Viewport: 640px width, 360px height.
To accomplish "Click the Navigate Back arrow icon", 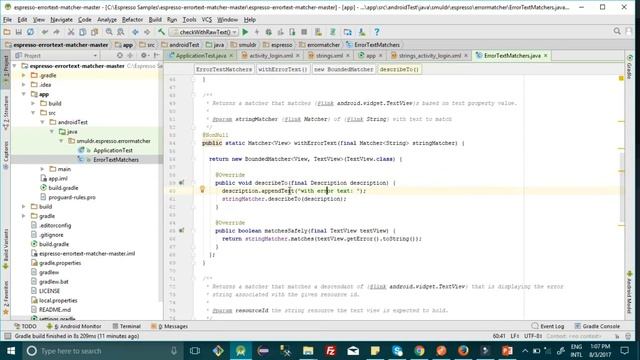I will (x=135, y=32).
